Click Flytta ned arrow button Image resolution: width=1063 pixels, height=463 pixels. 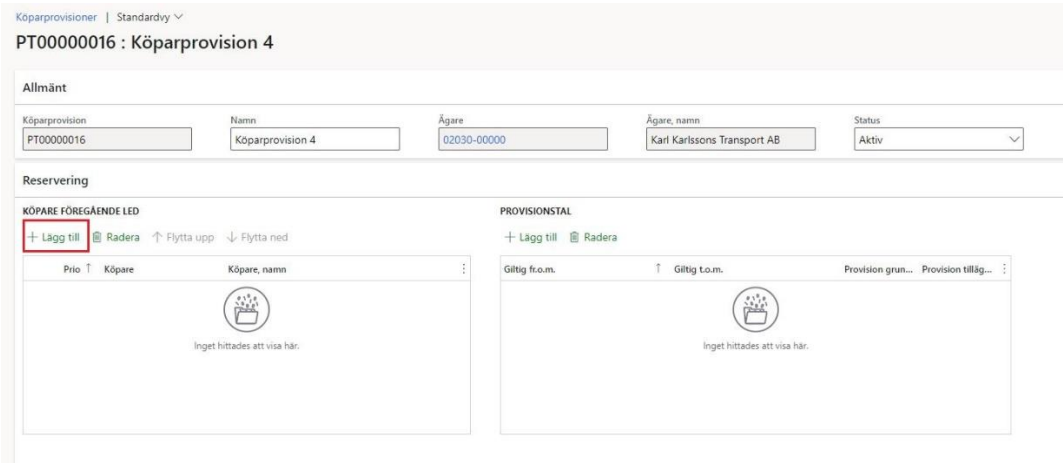point(258,237)
